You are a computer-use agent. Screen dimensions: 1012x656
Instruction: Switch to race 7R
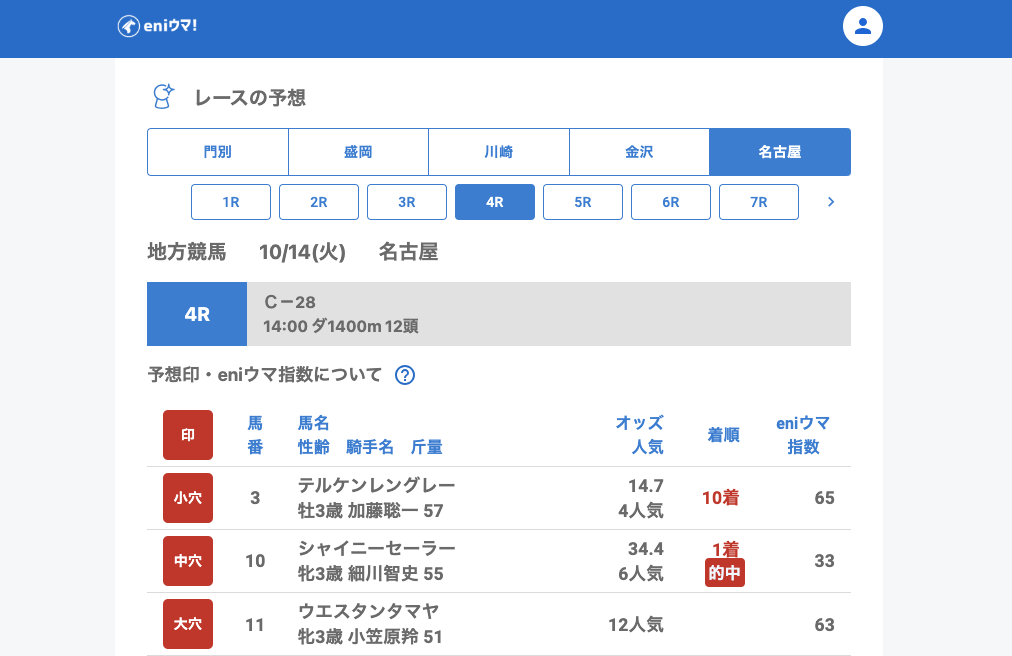pos(759,202)
